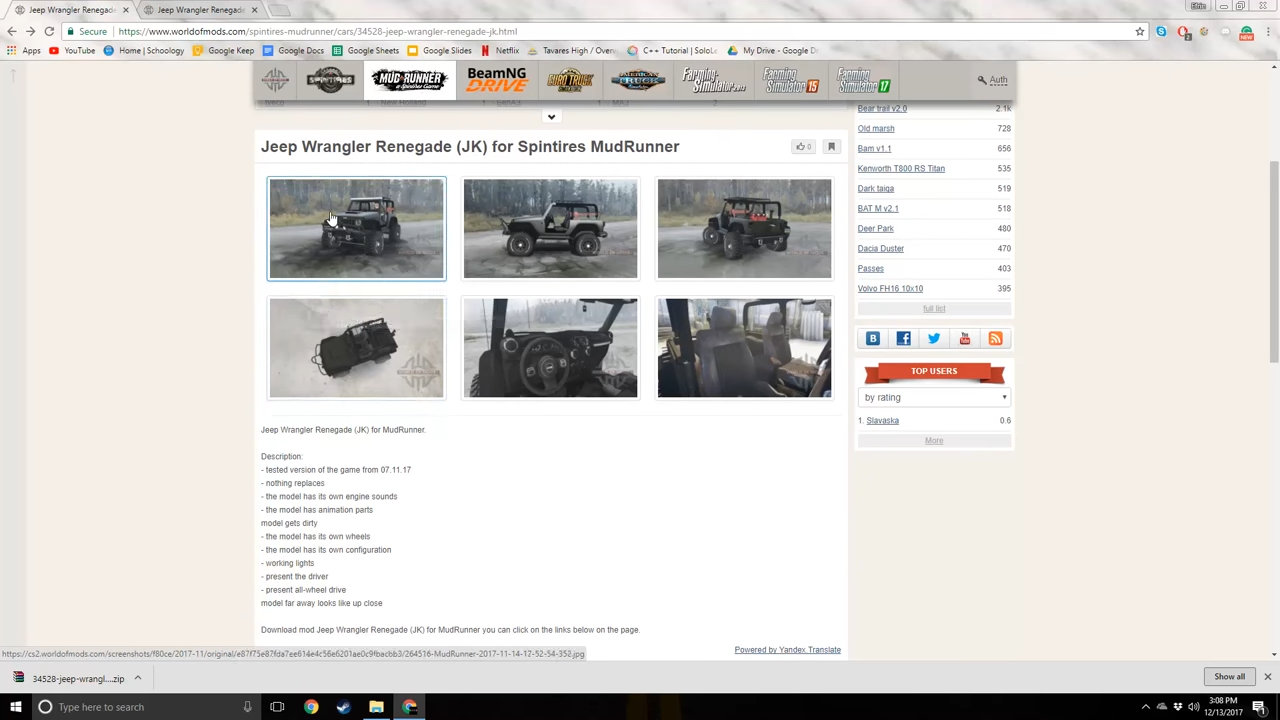The width and height of the screenshot is (1280, 720).
Task: Open the VK social icon
Action: (873, 338)
